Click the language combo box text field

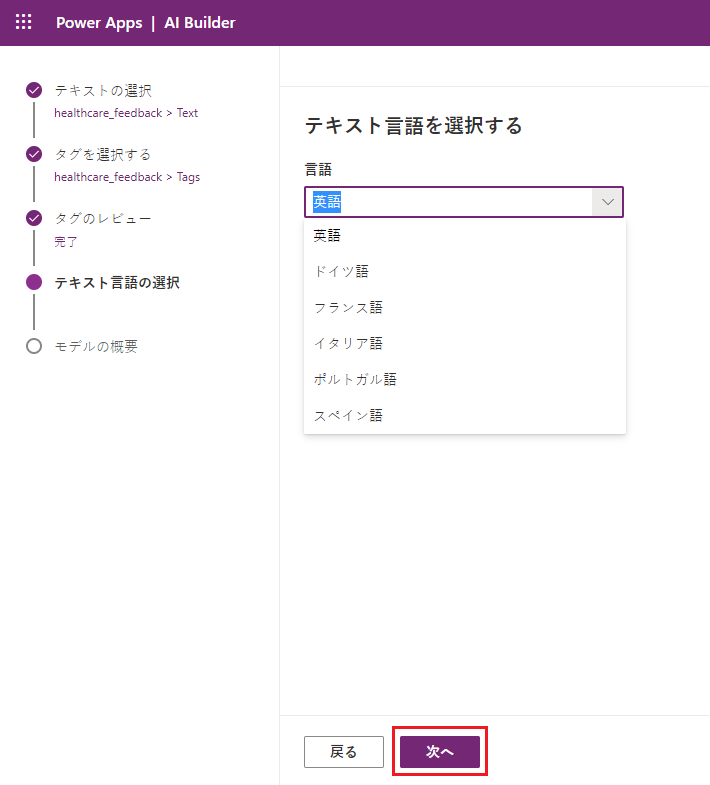(450, 202)
